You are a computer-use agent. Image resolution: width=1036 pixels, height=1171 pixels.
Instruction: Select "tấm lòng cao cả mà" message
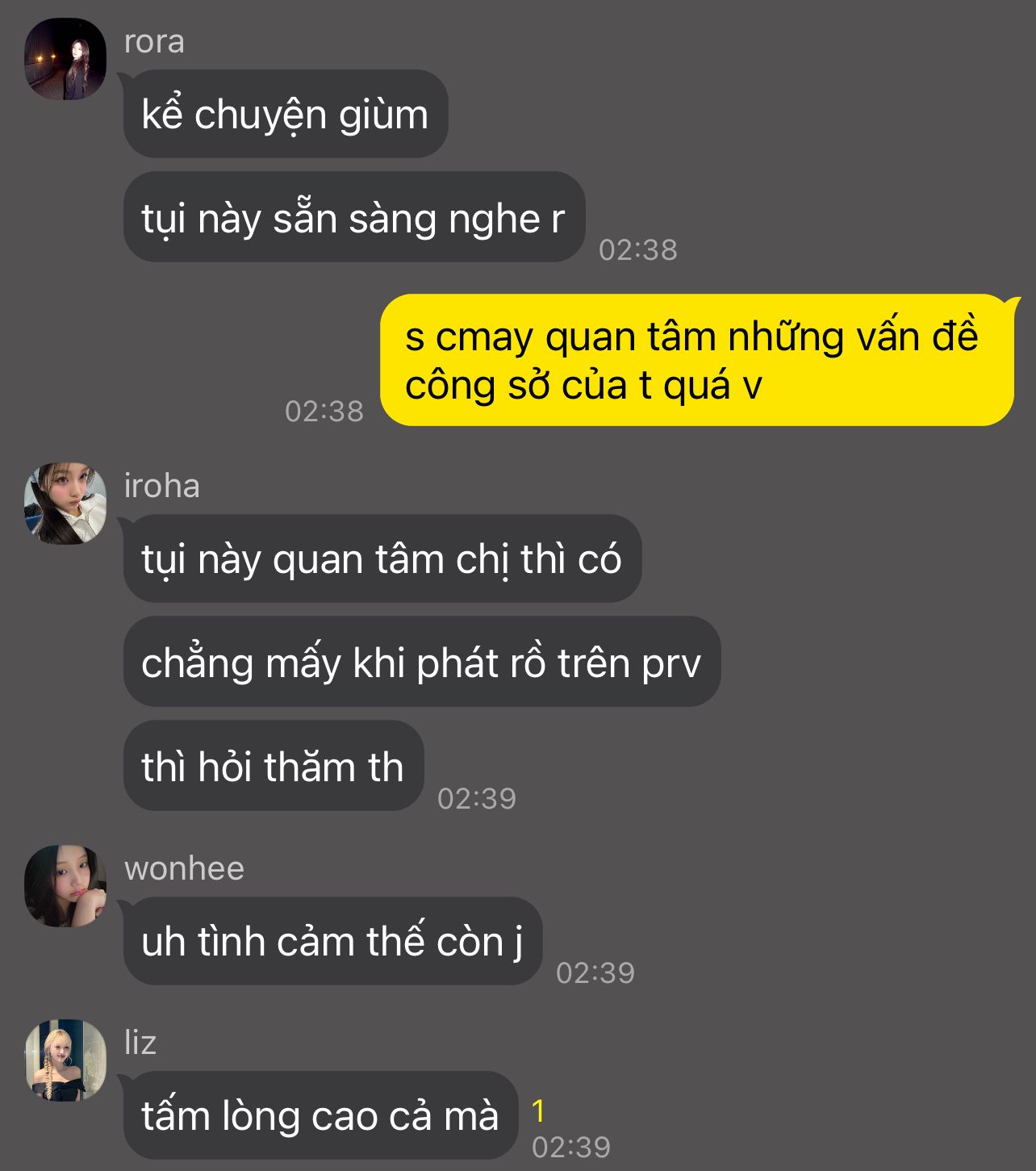point(320,1115)
